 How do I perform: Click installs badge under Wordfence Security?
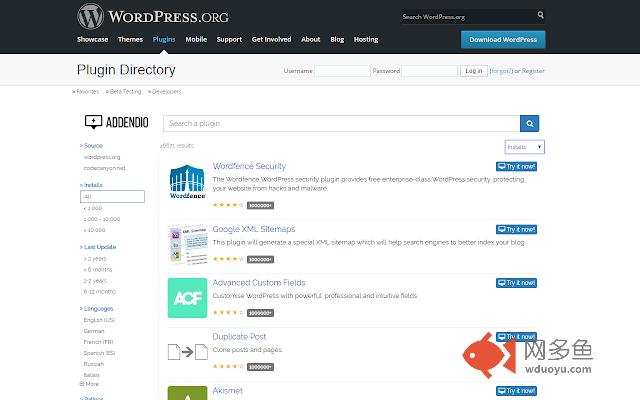pyautogui.click(x=260, y=205)
